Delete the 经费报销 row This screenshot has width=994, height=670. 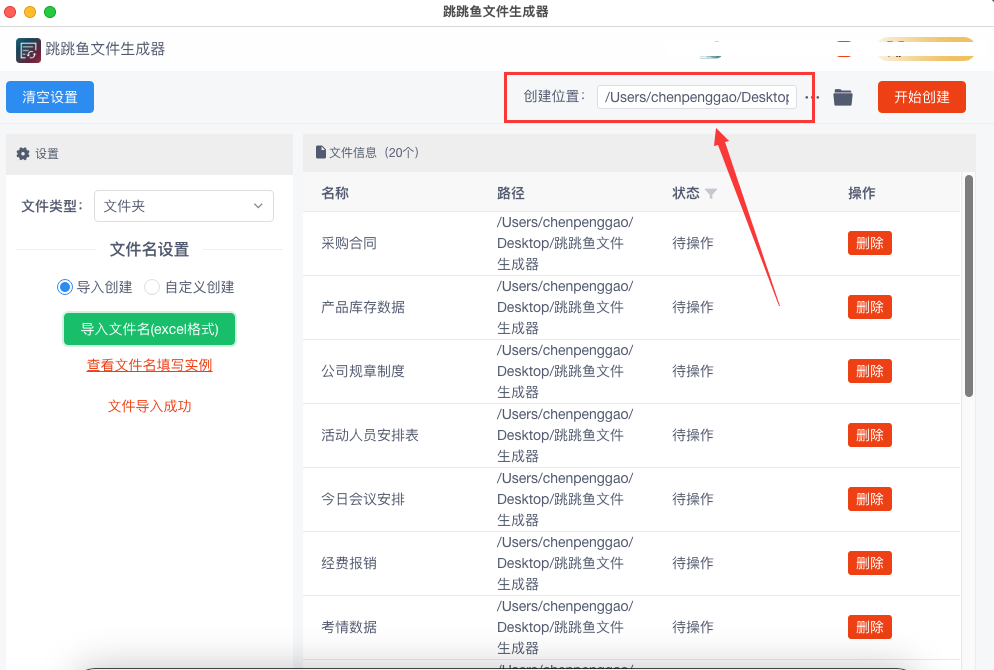870,563
